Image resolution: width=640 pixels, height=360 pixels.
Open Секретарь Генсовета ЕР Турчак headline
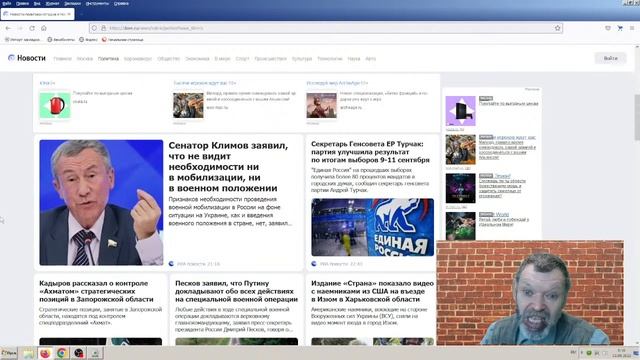coord(370,152)
